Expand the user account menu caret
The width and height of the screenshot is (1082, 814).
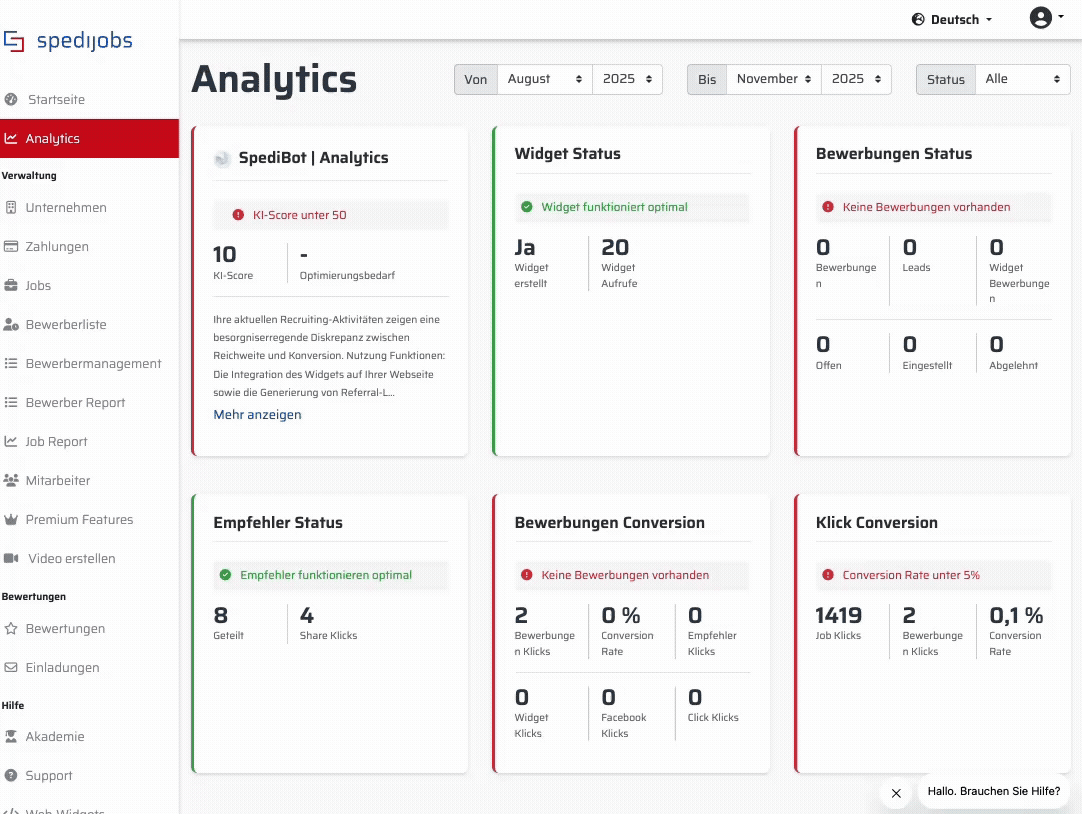coord(1061,17)
